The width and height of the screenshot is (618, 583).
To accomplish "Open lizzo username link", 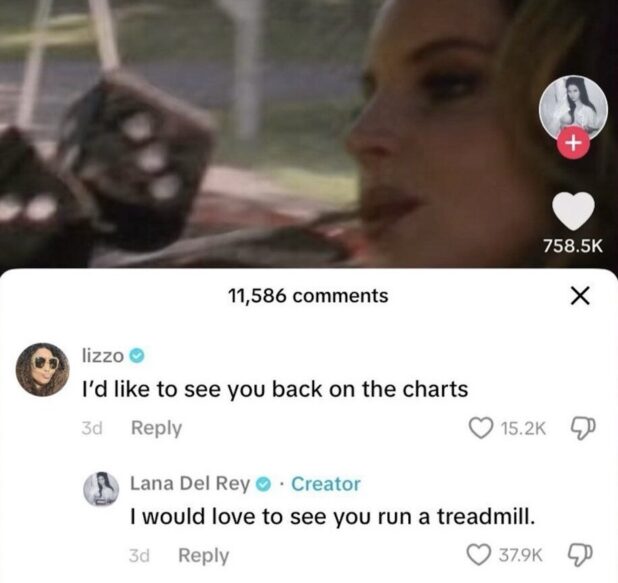I will pos(102,356).
